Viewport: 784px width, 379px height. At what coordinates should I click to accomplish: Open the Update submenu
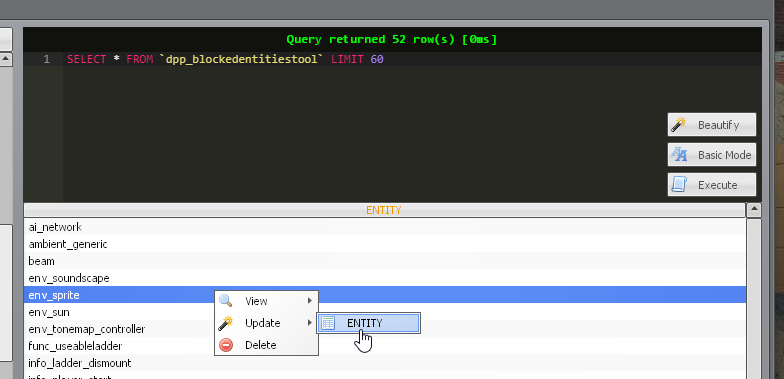pyautogui.click(x=266, y=323)
